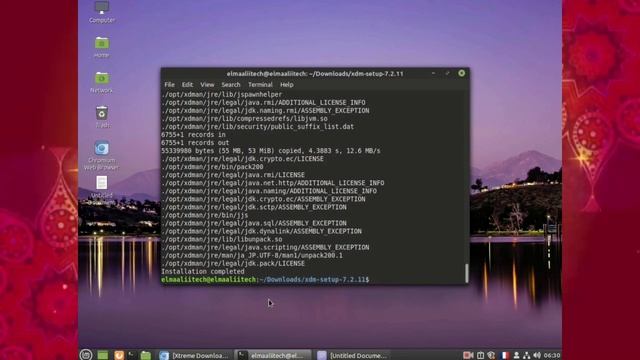Image resolution: width=640 pixels, height=360 pixels.
Task: Click the 06:30 panel clock
Action: tap(551, 356)
